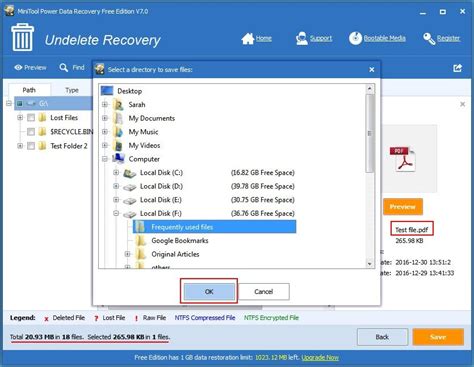Click the Undelete Recovery trash bin icon
Screen dimensions: 474x367
23,37
